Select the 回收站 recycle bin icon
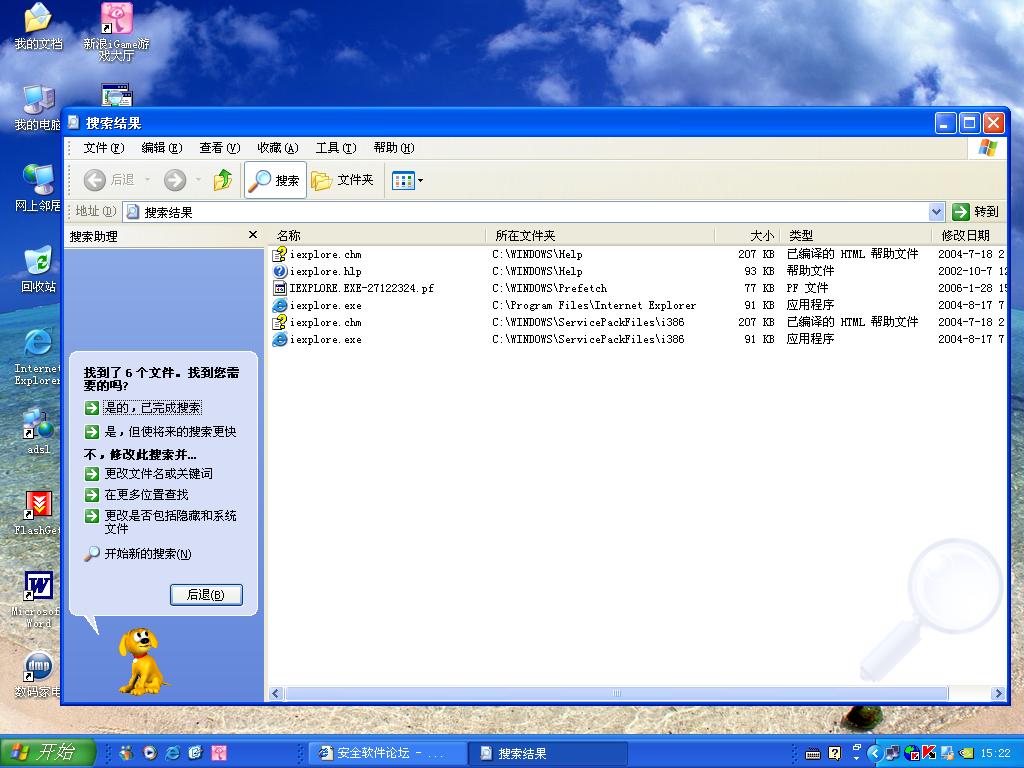Screen dimensions: 1024x768 point(38,268)
